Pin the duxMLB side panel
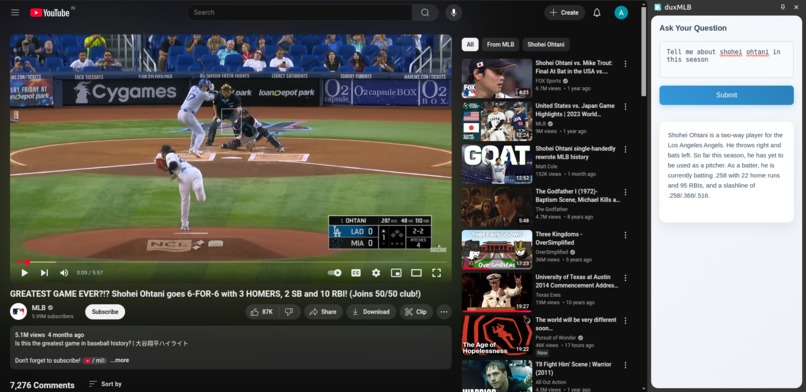The image size is (806, 392). 782,7
